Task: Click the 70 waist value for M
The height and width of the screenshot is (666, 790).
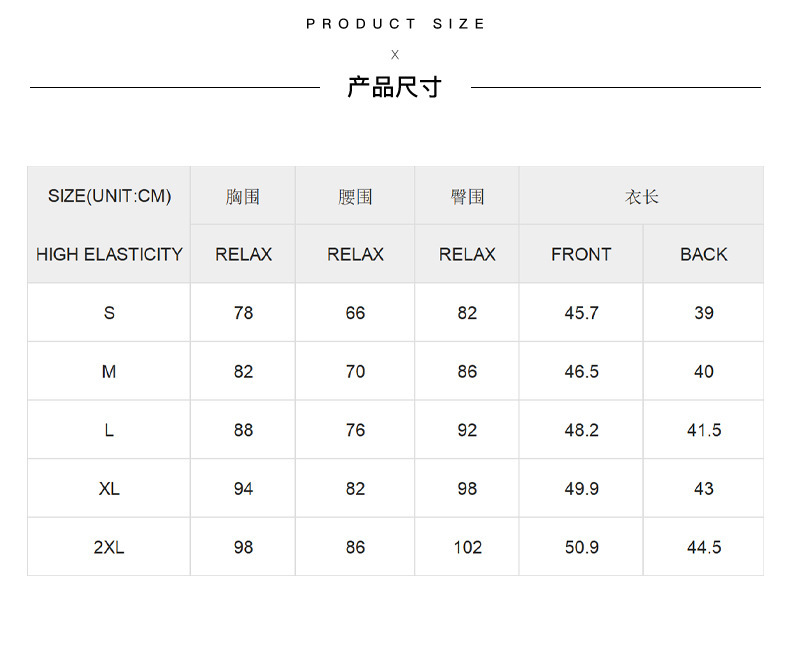Action: point(355,372)
